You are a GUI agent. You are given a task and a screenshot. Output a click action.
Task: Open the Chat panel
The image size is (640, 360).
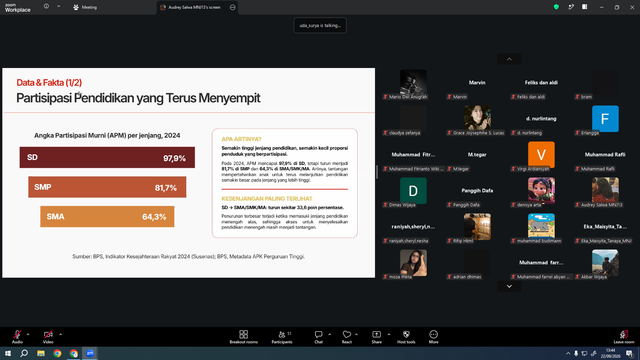click(x=318, y=337)
